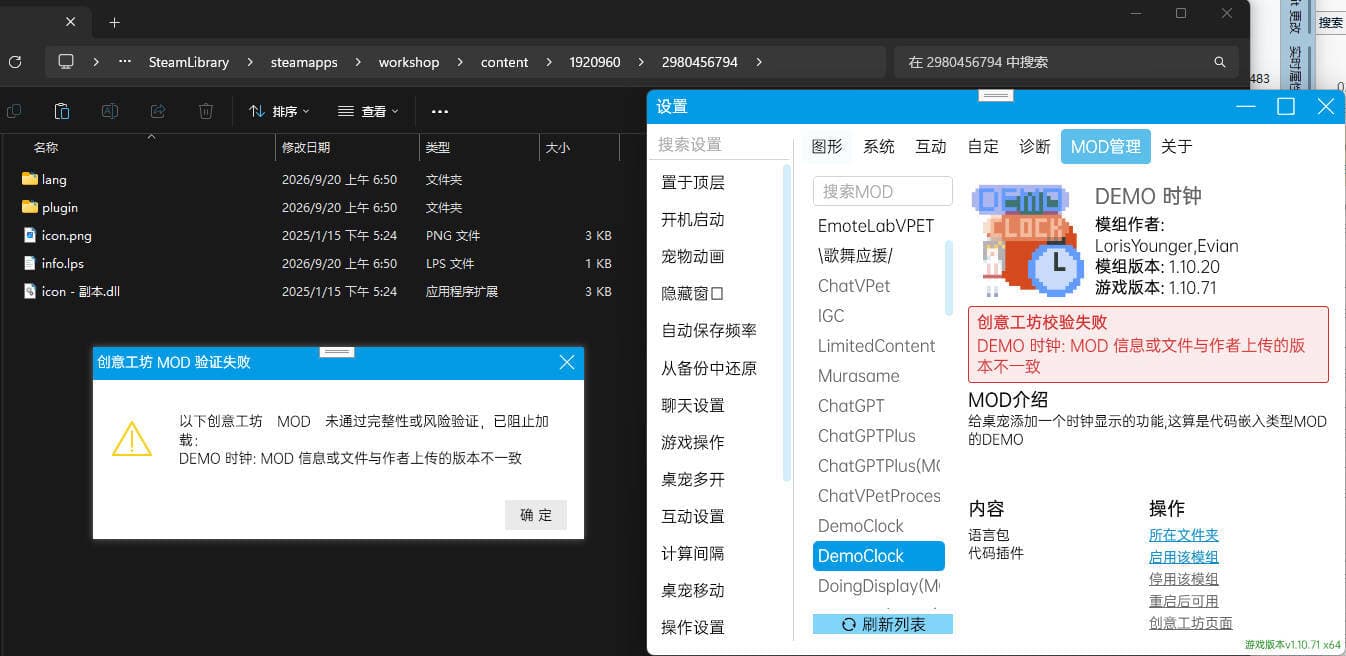1346x656 pixels.
Task: Select the info.lps file row
Action: pyautogui.click(x=318, y=263)
